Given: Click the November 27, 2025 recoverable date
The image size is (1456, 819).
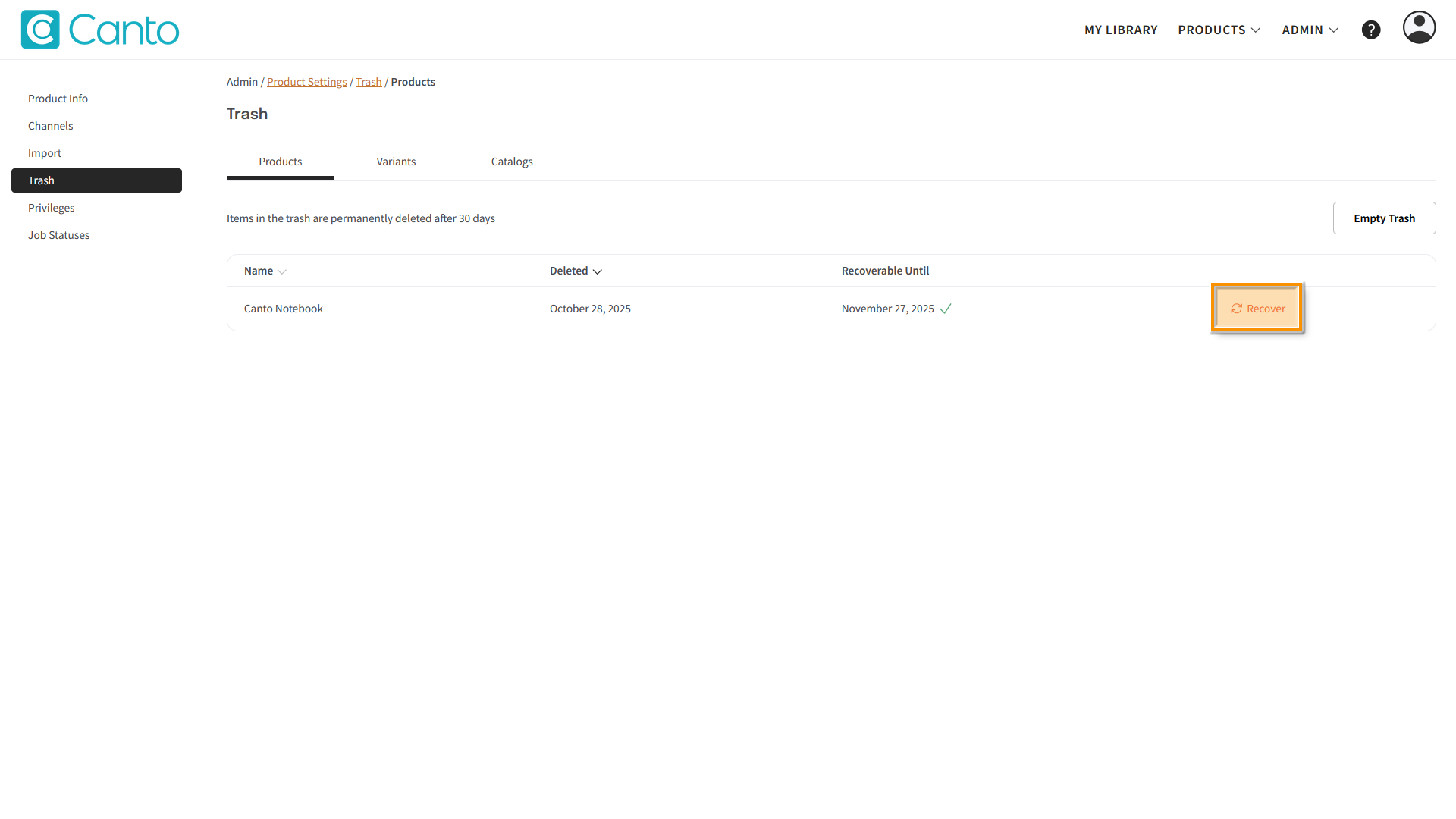Looking at the screenshot, I should click(887, 309).
